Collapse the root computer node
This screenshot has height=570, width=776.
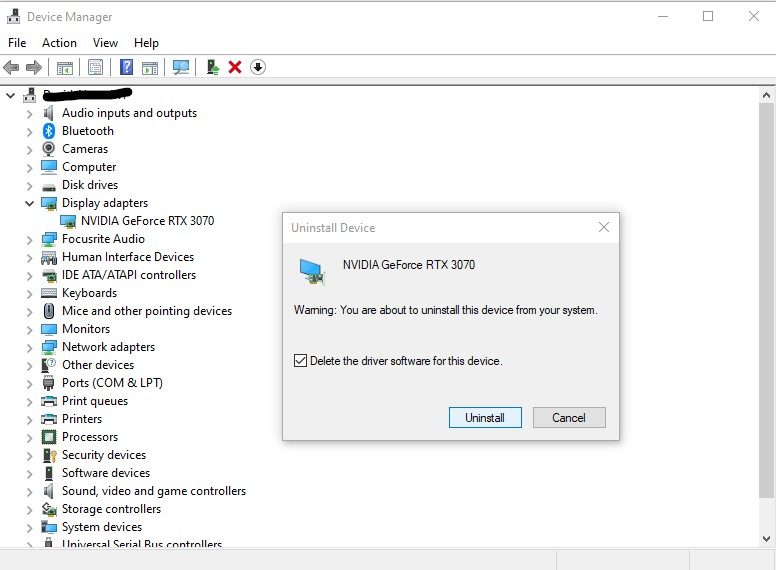tap(10, 95)
